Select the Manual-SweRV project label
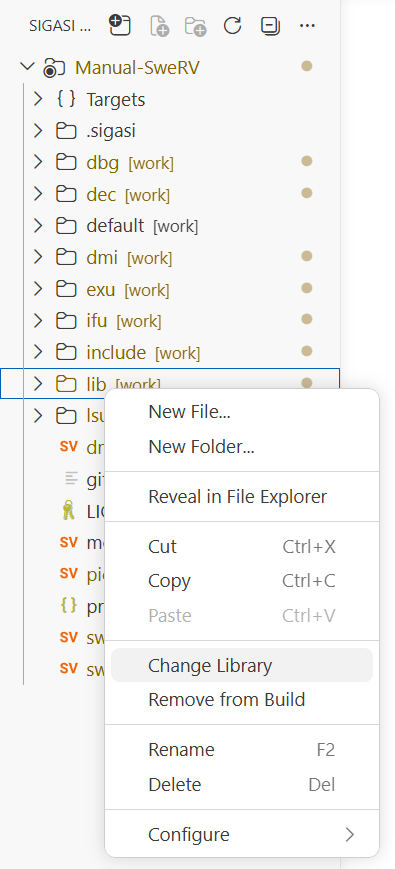 click(137, 68)
